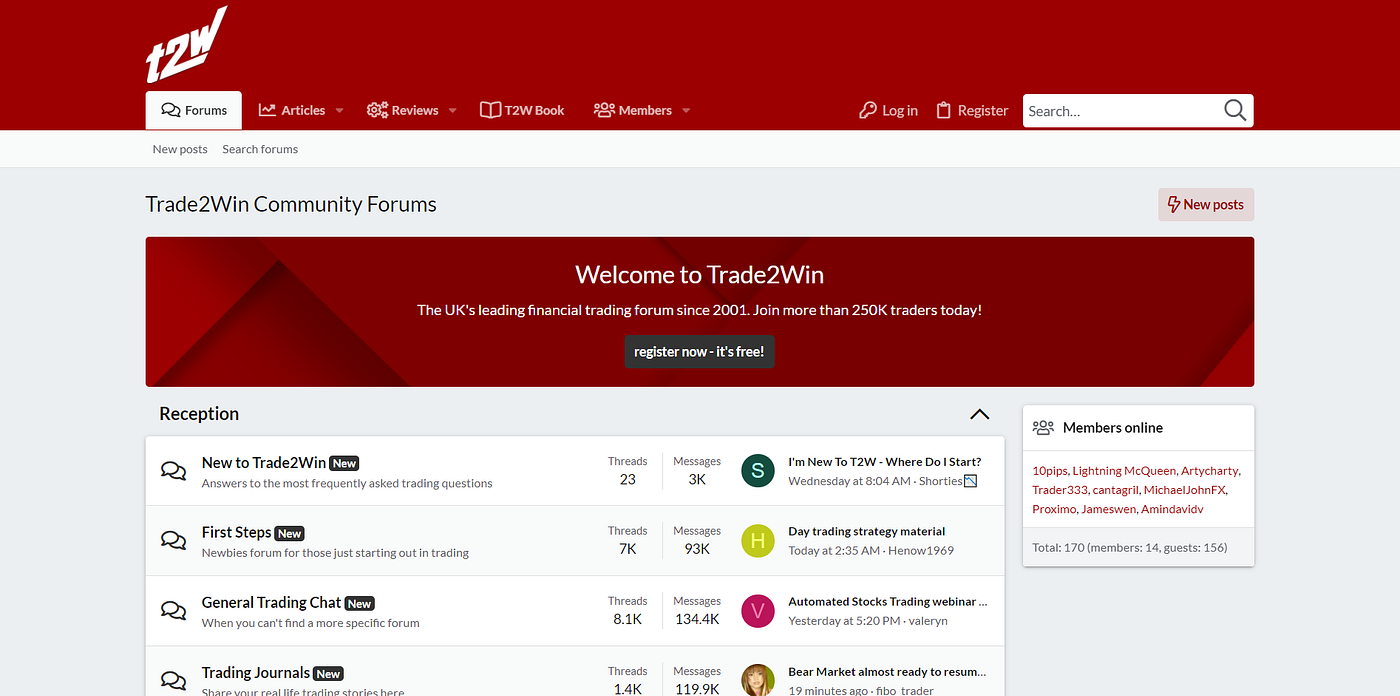Open the New to Trade2Win forum
This screenshot has width=1400, height=696.
pyautogui.click(x=264, y=462)
